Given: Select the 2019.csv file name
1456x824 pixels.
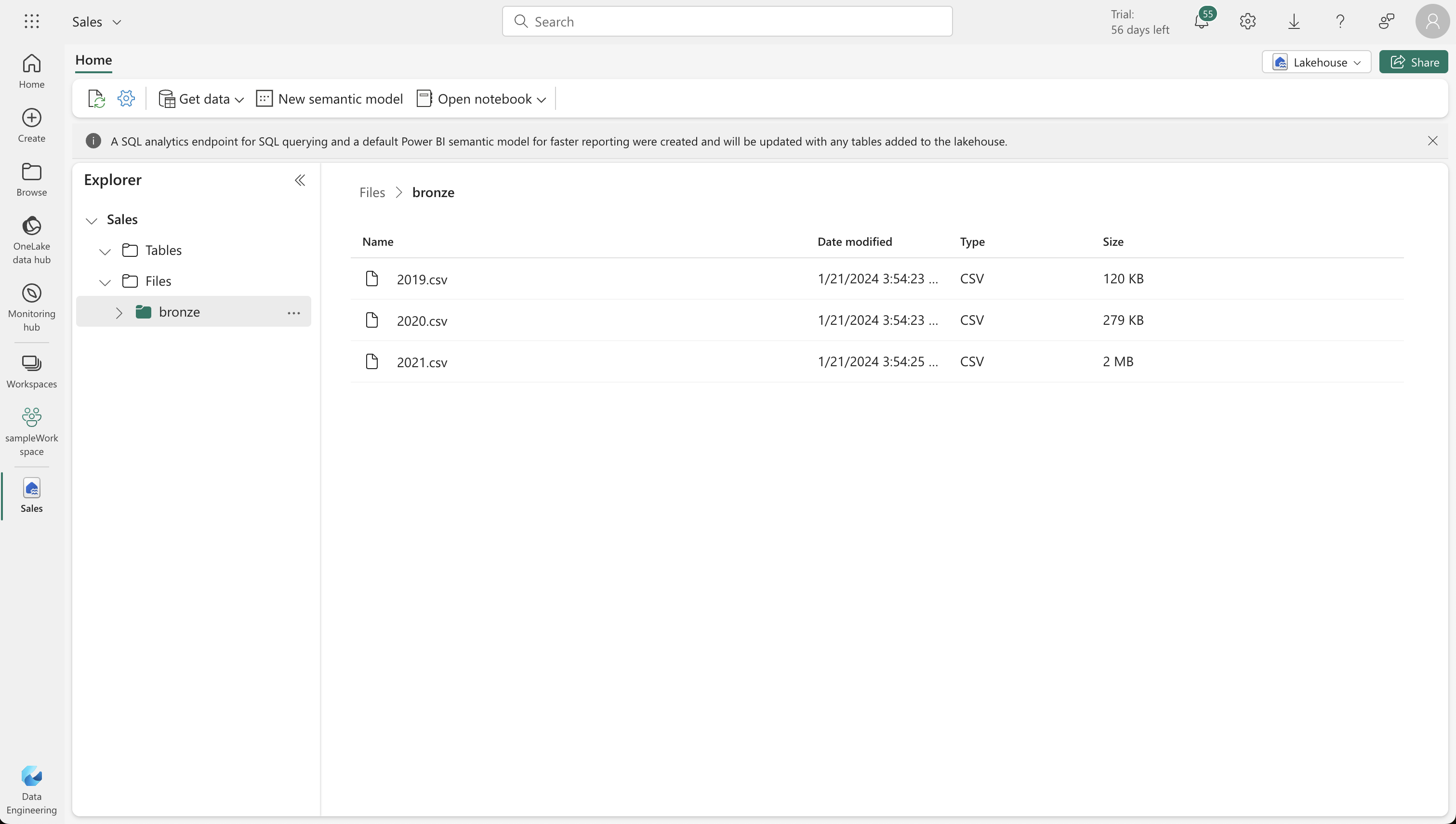Looking at the screenshot, I should coord(422,279).
